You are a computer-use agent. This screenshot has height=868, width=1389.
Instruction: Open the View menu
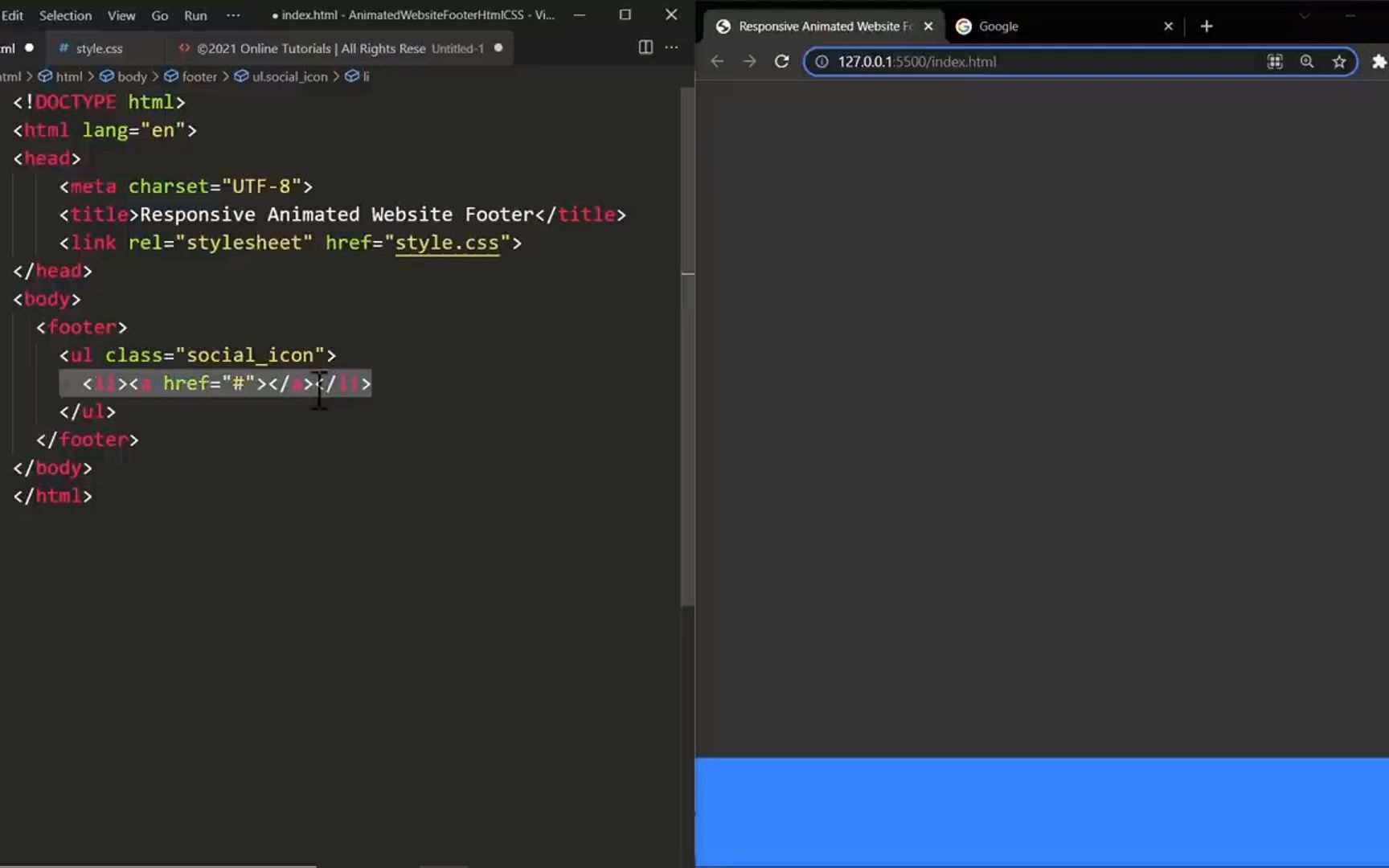[121, 15]
